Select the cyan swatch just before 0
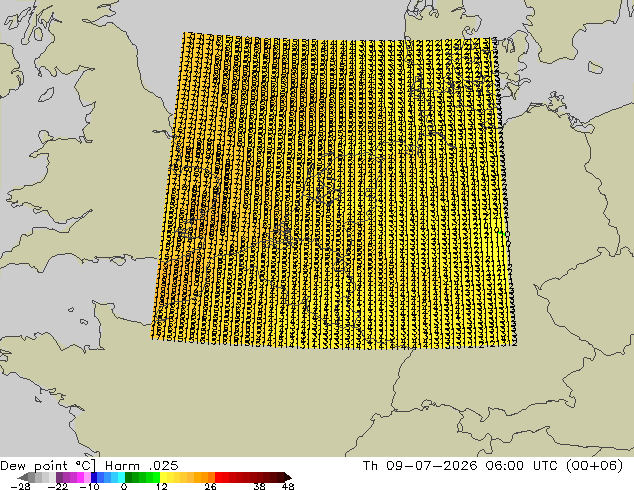Image resolution: width=634 pixels, height=490 pixels. tap(121, 477)
